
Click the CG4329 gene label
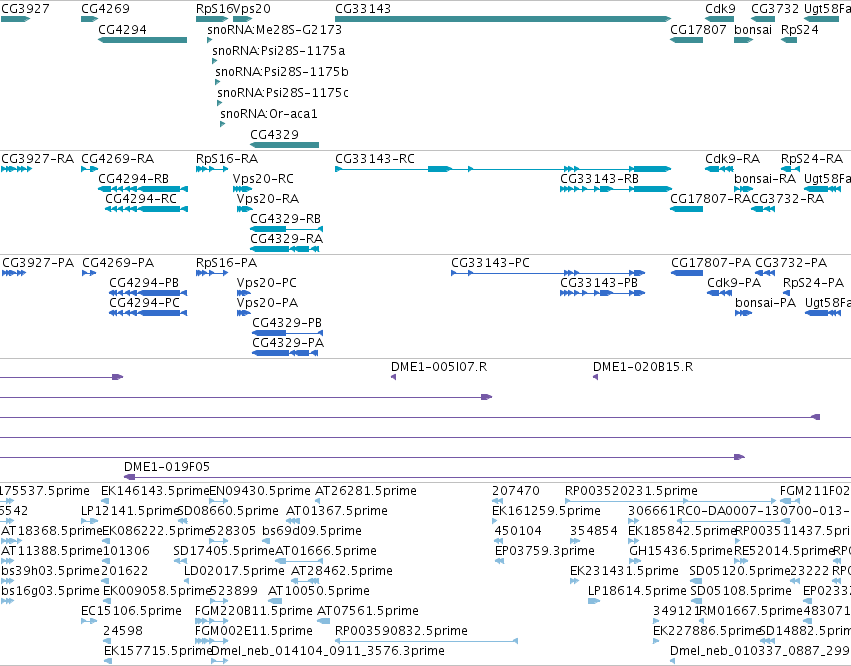coord(274,135)
